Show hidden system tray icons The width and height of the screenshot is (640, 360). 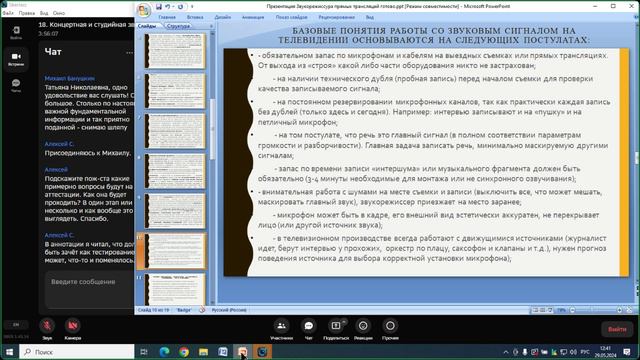point(506,352)
